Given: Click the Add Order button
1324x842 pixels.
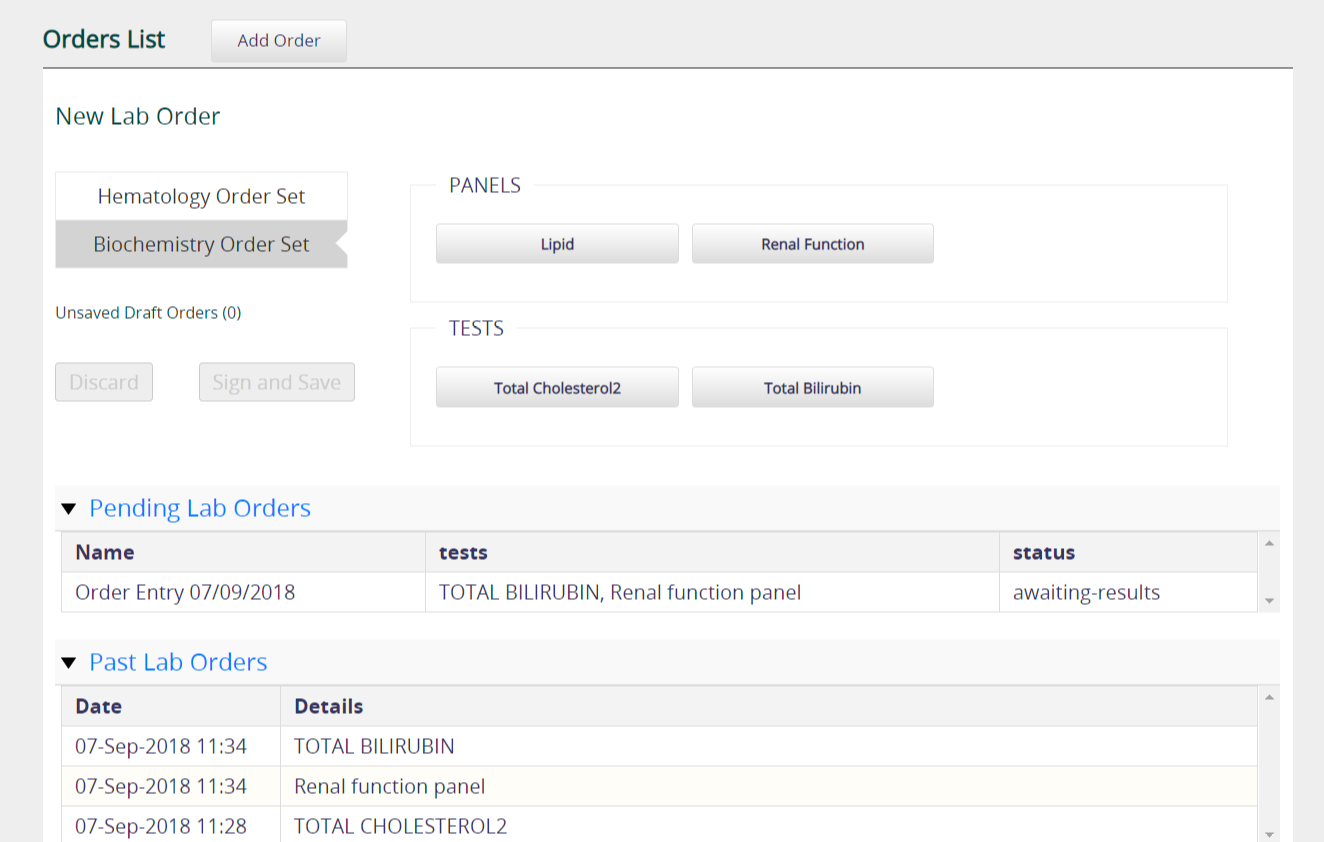Looking at the screenshot, I should click(278, 40).
